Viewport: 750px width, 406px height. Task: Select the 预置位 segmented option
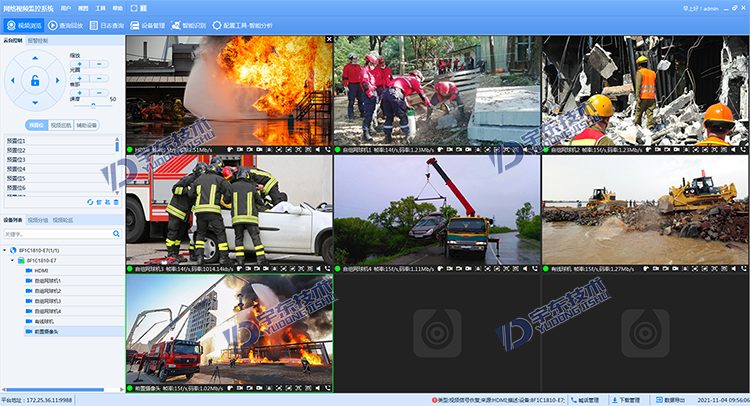click(x=35, y=125)
